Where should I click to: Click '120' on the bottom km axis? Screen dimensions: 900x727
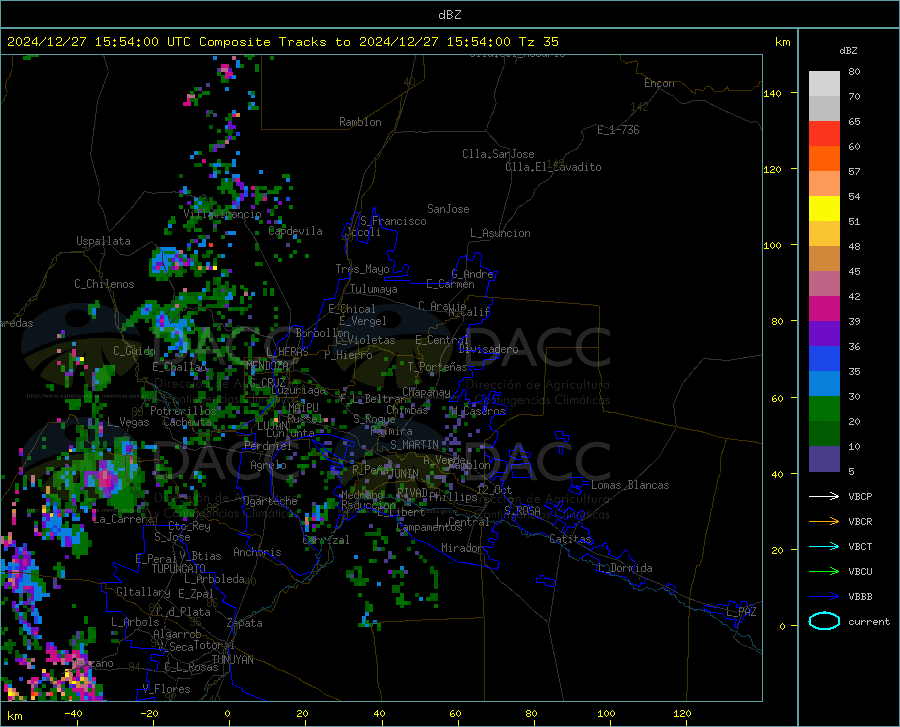(682, 713)
